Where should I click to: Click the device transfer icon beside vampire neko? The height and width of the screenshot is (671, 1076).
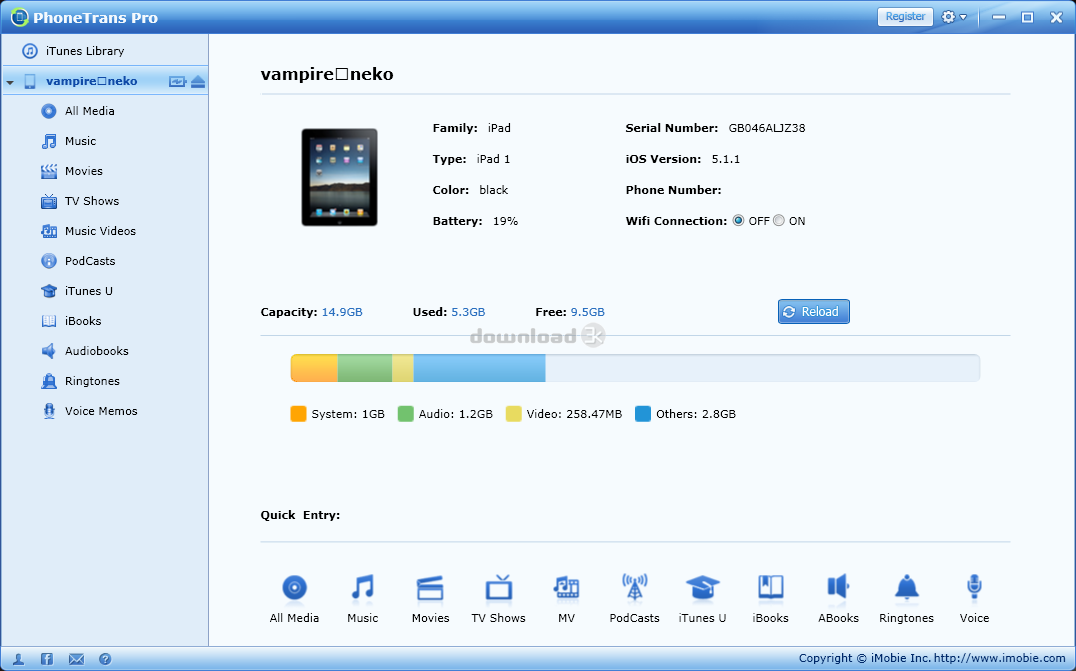(x=177, y=82)
